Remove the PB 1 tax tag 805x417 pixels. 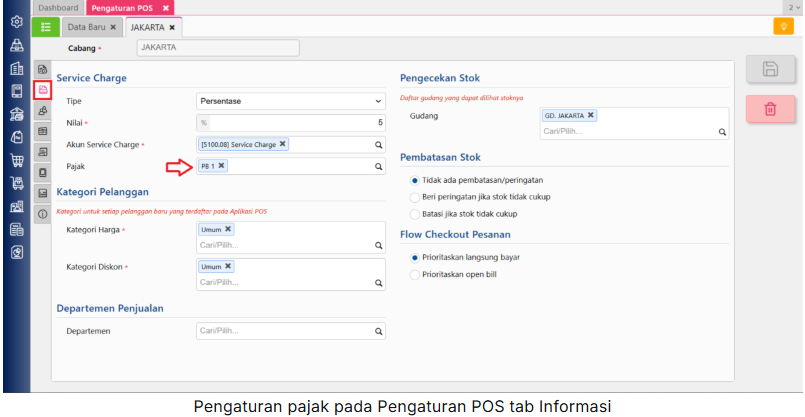click(221, 166)
